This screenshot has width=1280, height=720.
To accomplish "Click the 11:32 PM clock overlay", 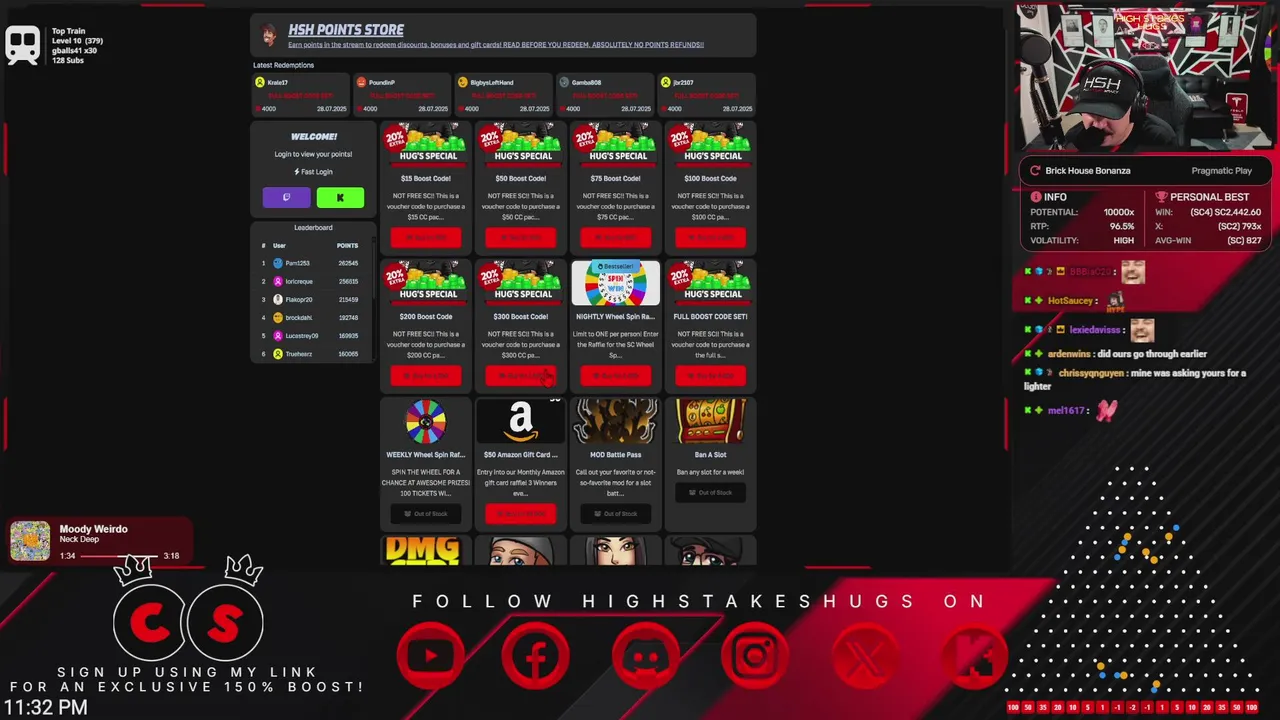I will [44, 707].
